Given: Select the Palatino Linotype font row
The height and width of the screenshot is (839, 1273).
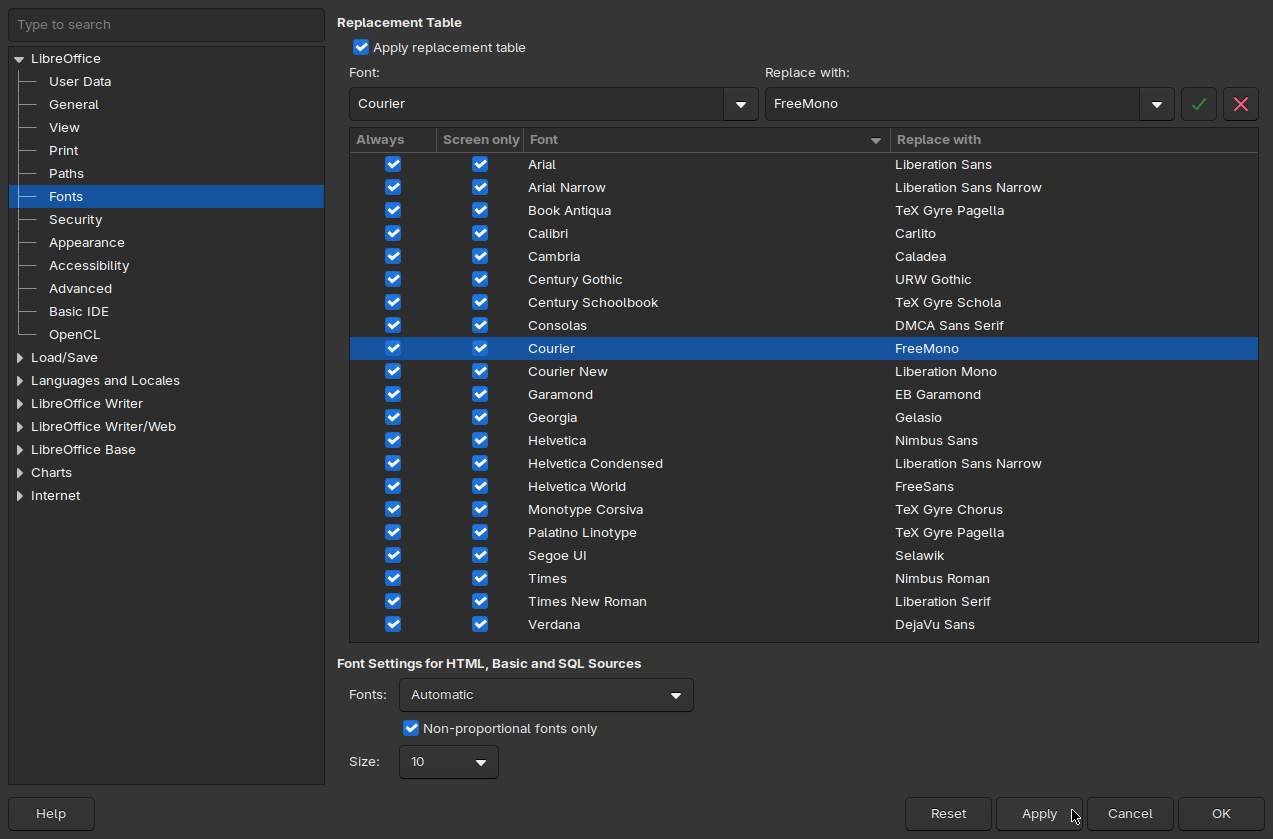Looking at the screenshot, I should pos(804,533).
